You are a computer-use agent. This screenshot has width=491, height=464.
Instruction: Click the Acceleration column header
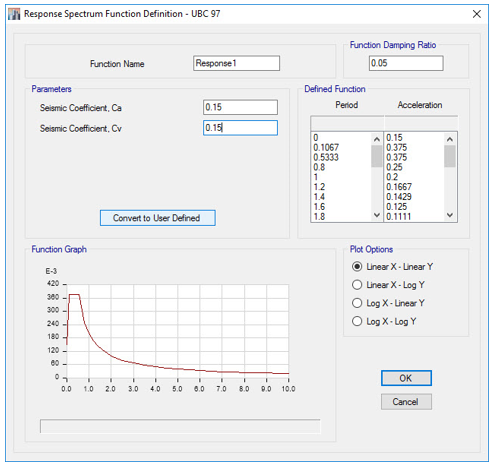pyautogui.click(x=420, y=105)
